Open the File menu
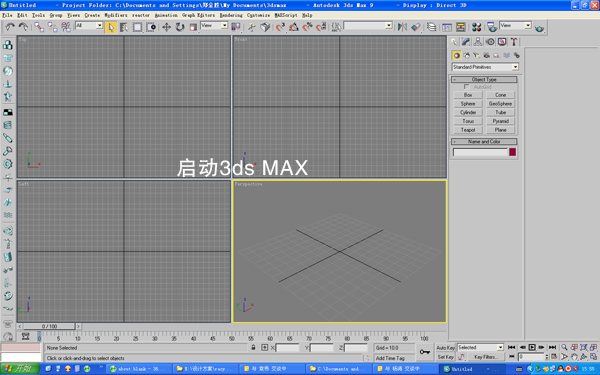This screenshot has height=375, width=600. coord(7,15)
